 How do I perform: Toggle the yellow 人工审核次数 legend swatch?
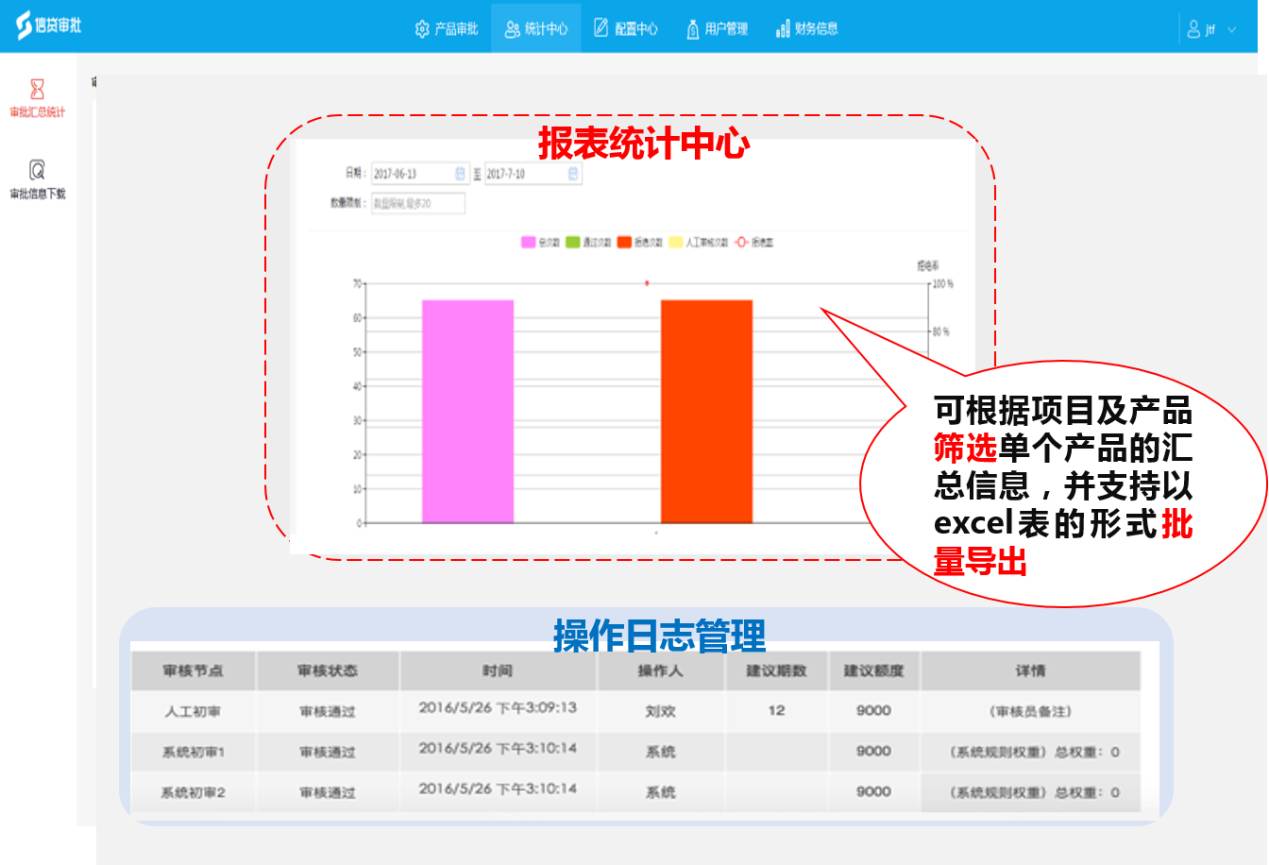click(x=675, y=243)
